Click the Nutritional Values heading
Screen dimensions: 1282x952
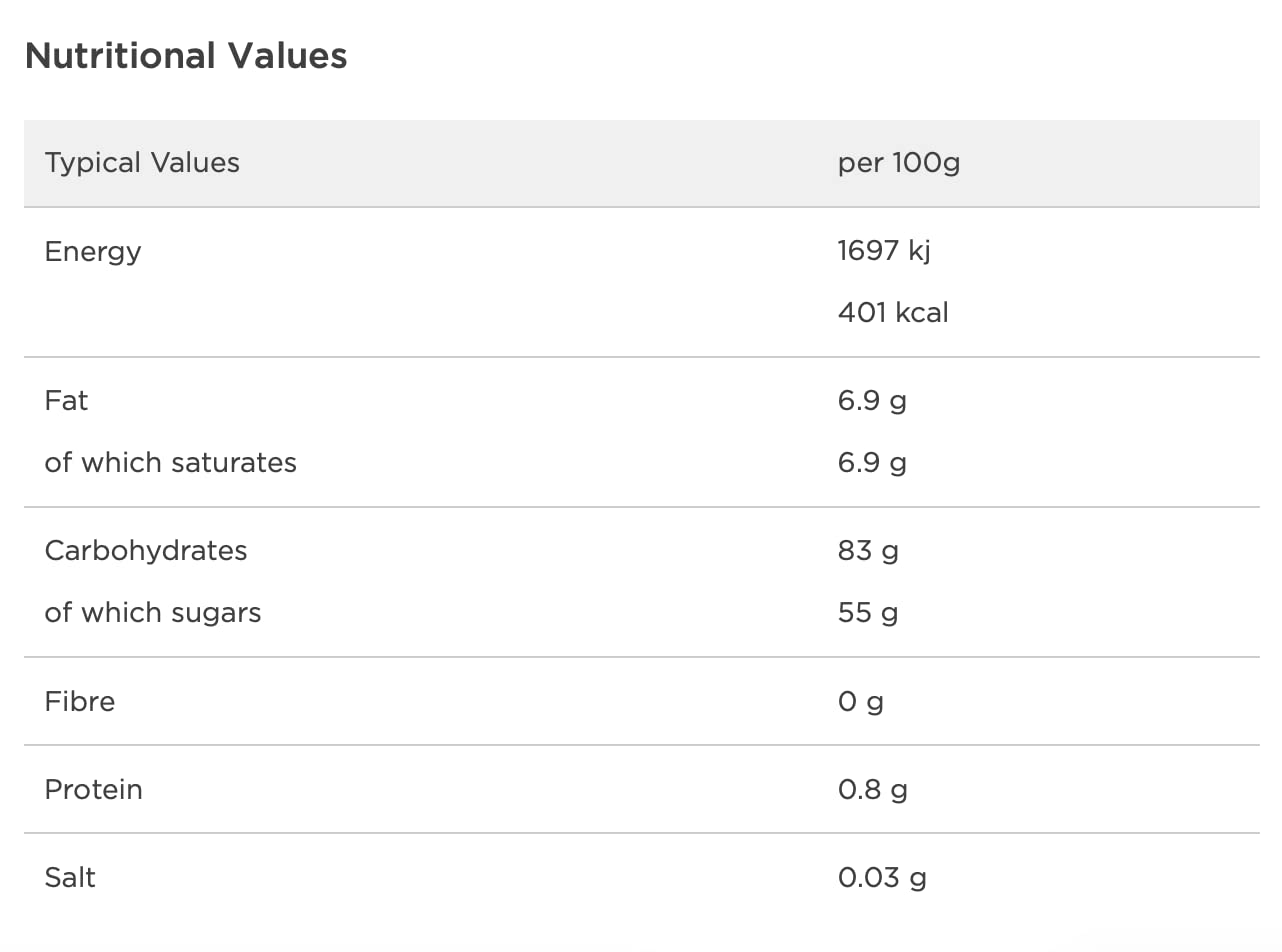(x=186, y=56)
